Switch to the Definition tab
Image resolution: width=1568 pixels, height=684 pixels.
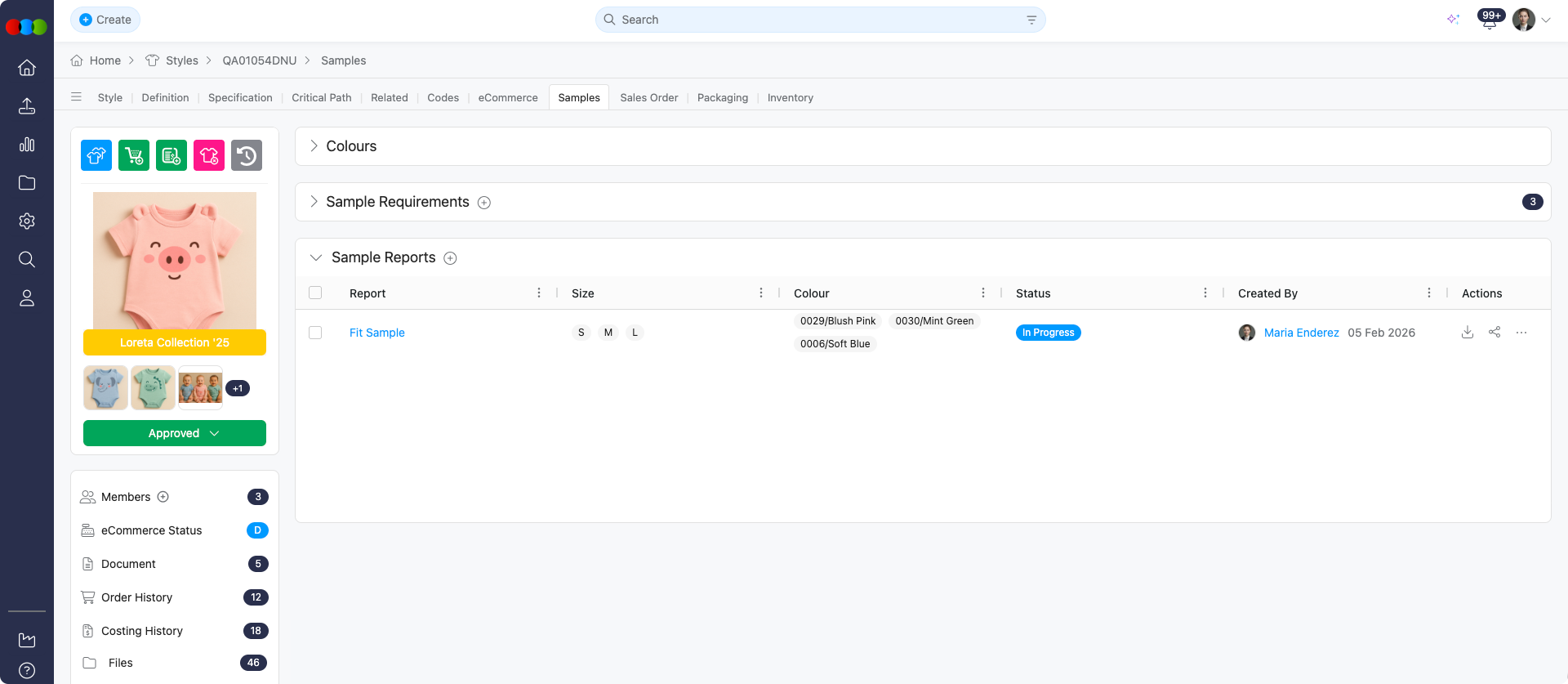pyautogui.click(x=165, y=97)
